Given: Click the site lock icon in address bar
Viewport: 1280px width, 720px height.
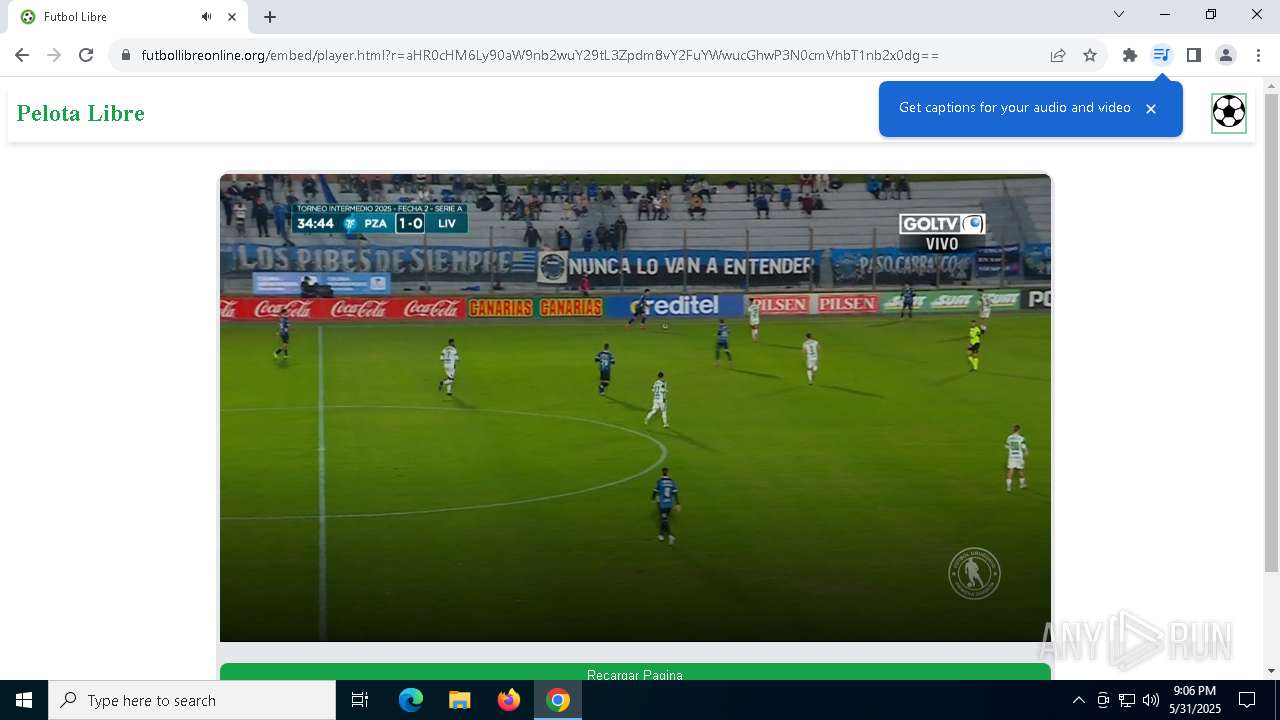Looking at the screenshot, I should tap(126, 56).
